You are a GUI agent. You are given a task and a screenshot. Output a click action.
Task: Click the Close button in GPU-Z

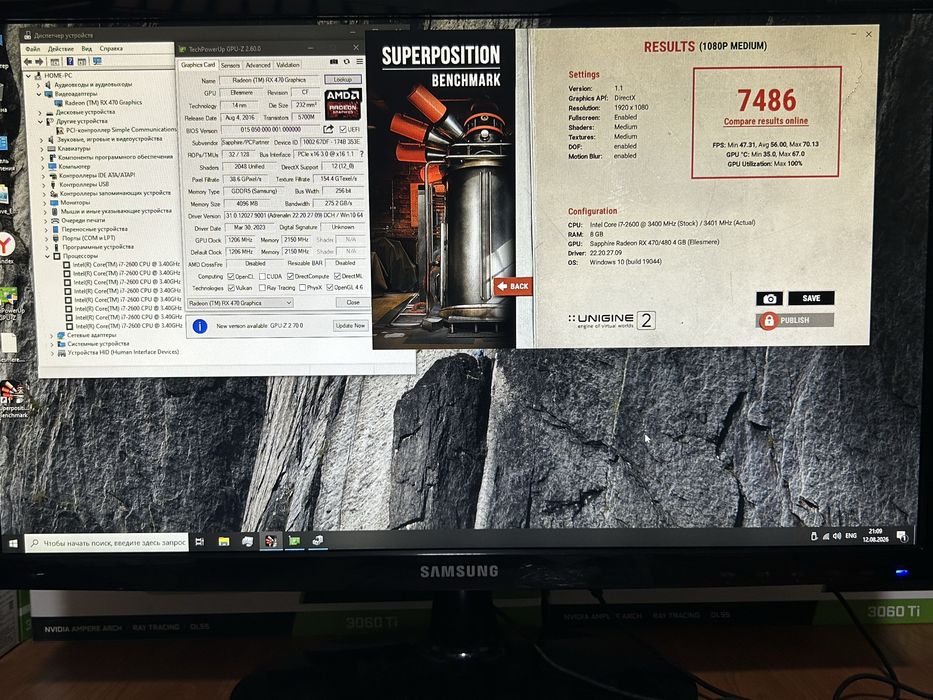[353, 302]
